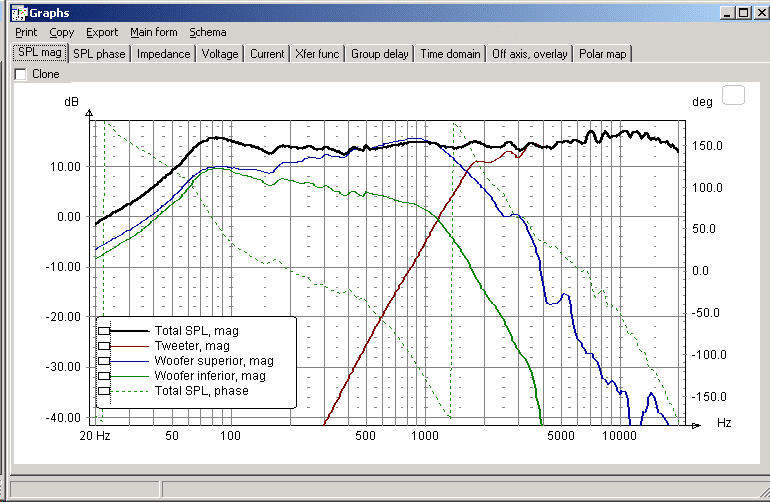Toggle the Woofer superior, mag legend checkbox
The image size is (770, 502).
point(104,361)
